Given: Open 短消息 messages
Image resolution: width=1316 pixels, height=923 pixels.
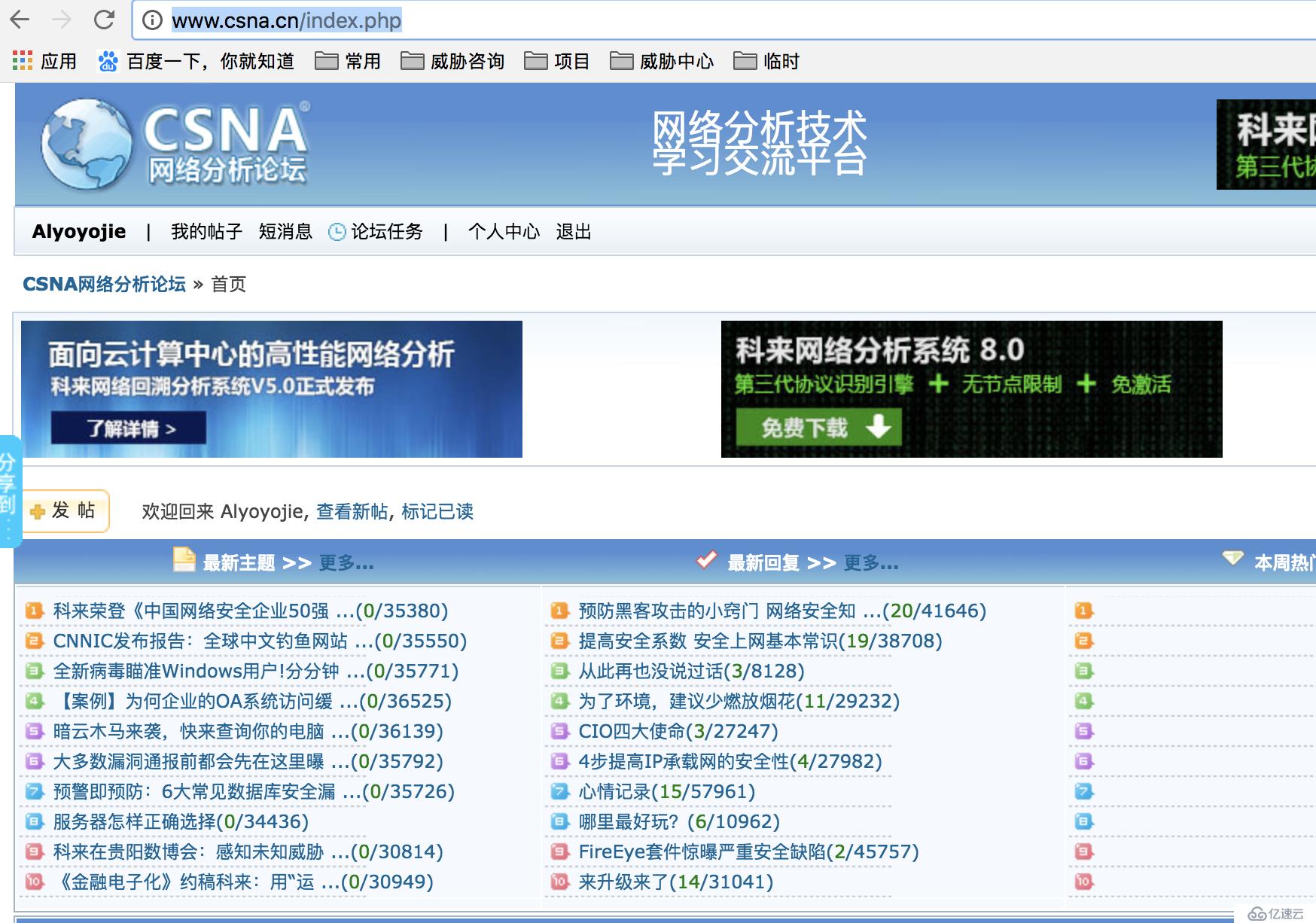Looking at the screenshot, I should pyautogui.click(x=285, y=232).
